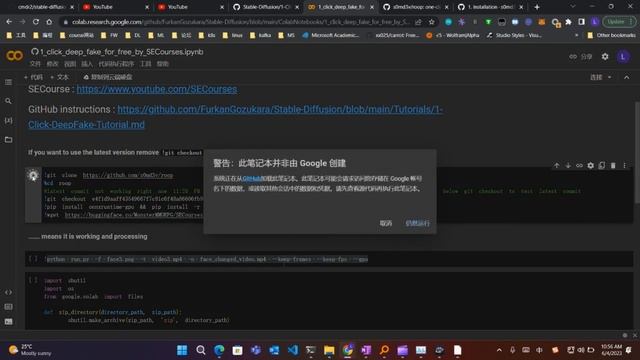Viewport: 640px width, 360px height.
Task: Click the import shutil code cell
Action: (329, 300)
